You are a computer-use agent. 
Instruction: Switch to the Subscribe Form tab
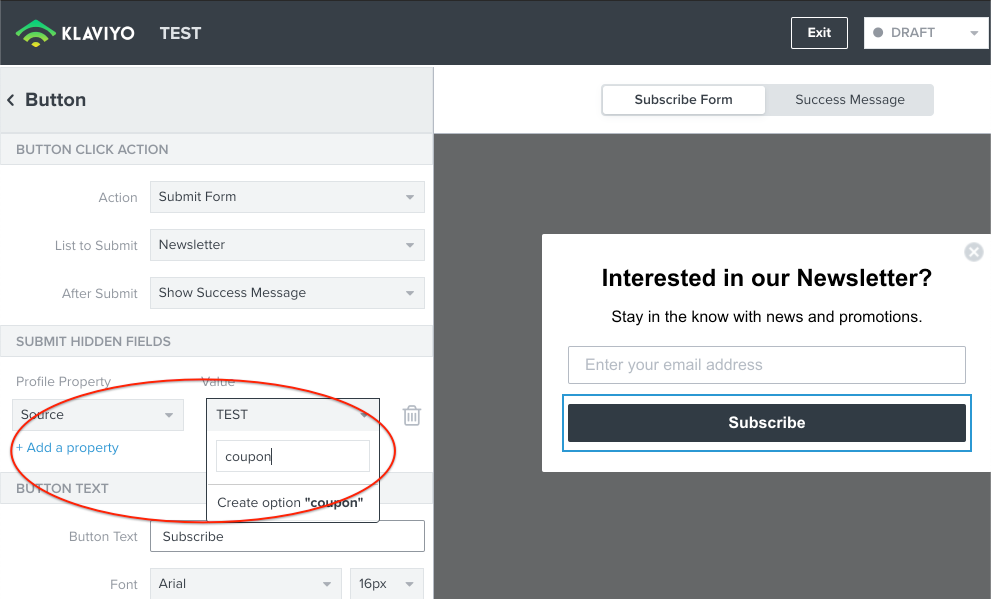[x=683, y=100]
